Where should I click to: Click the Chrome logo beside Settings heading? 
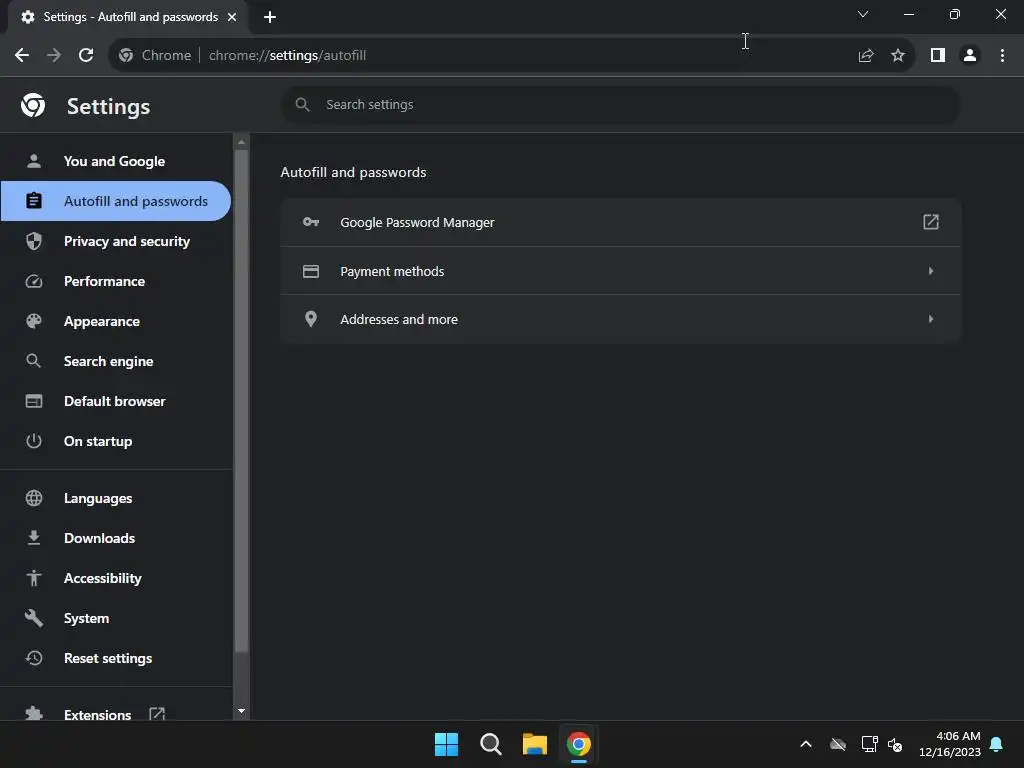33,105
